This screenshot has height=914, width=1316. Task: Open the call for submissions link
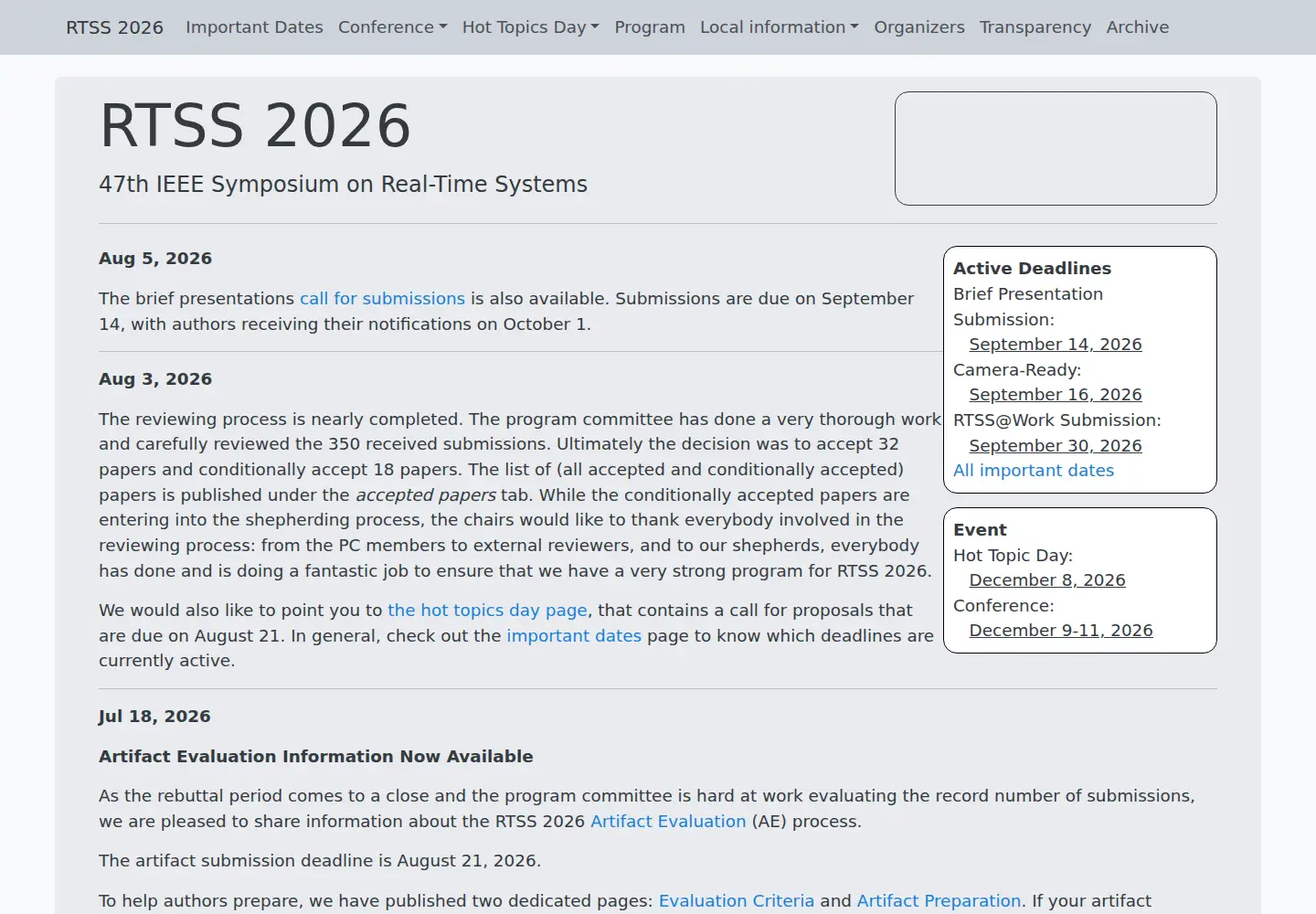coord(382,299)
